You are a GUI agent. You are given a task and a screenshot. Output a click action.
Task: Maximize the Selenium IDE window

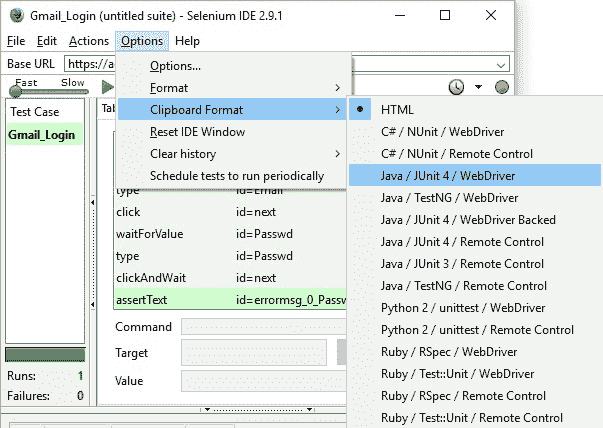tap(445, 15)
